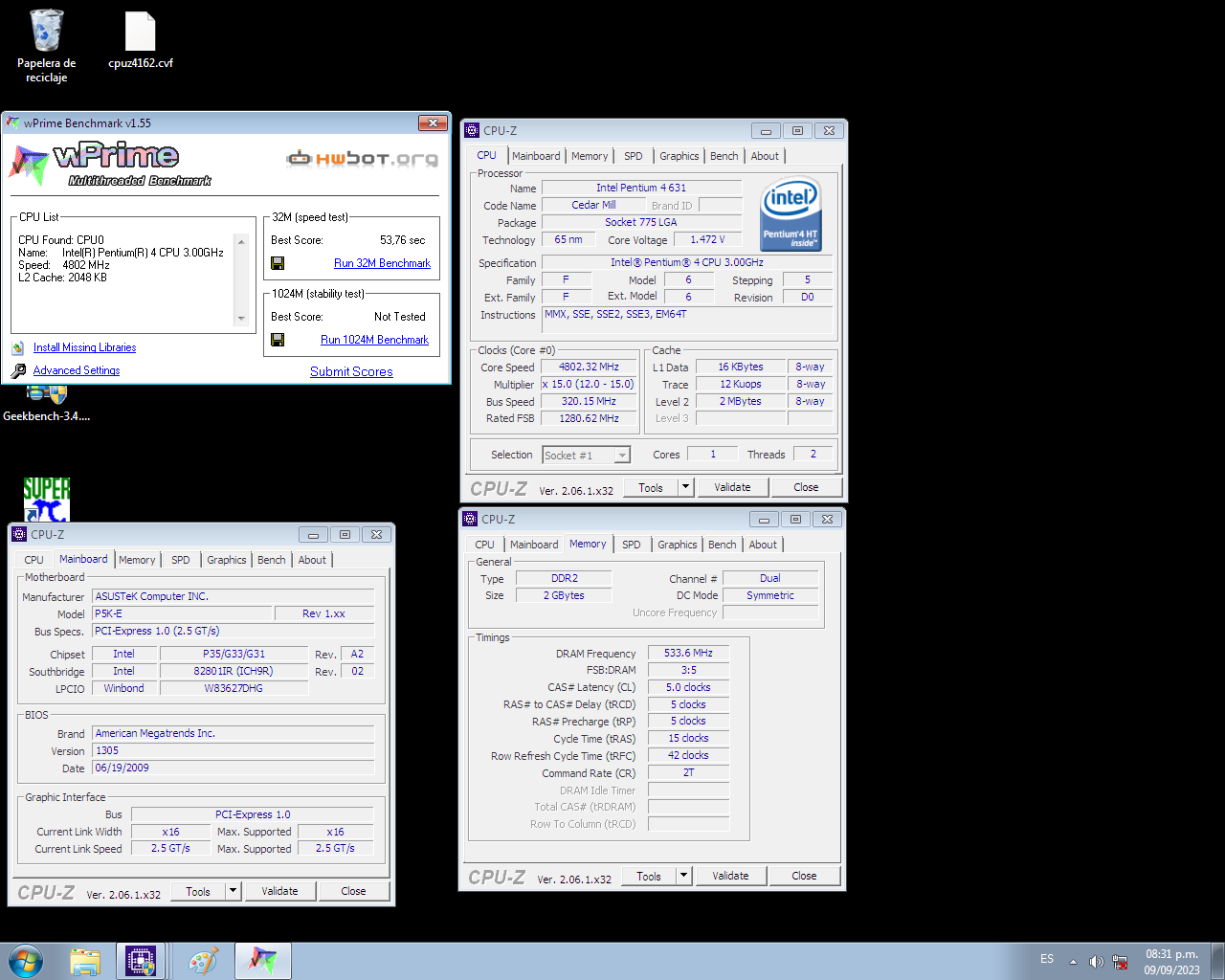Select the Memory tab in the Mainboard window

click(137, 560)
